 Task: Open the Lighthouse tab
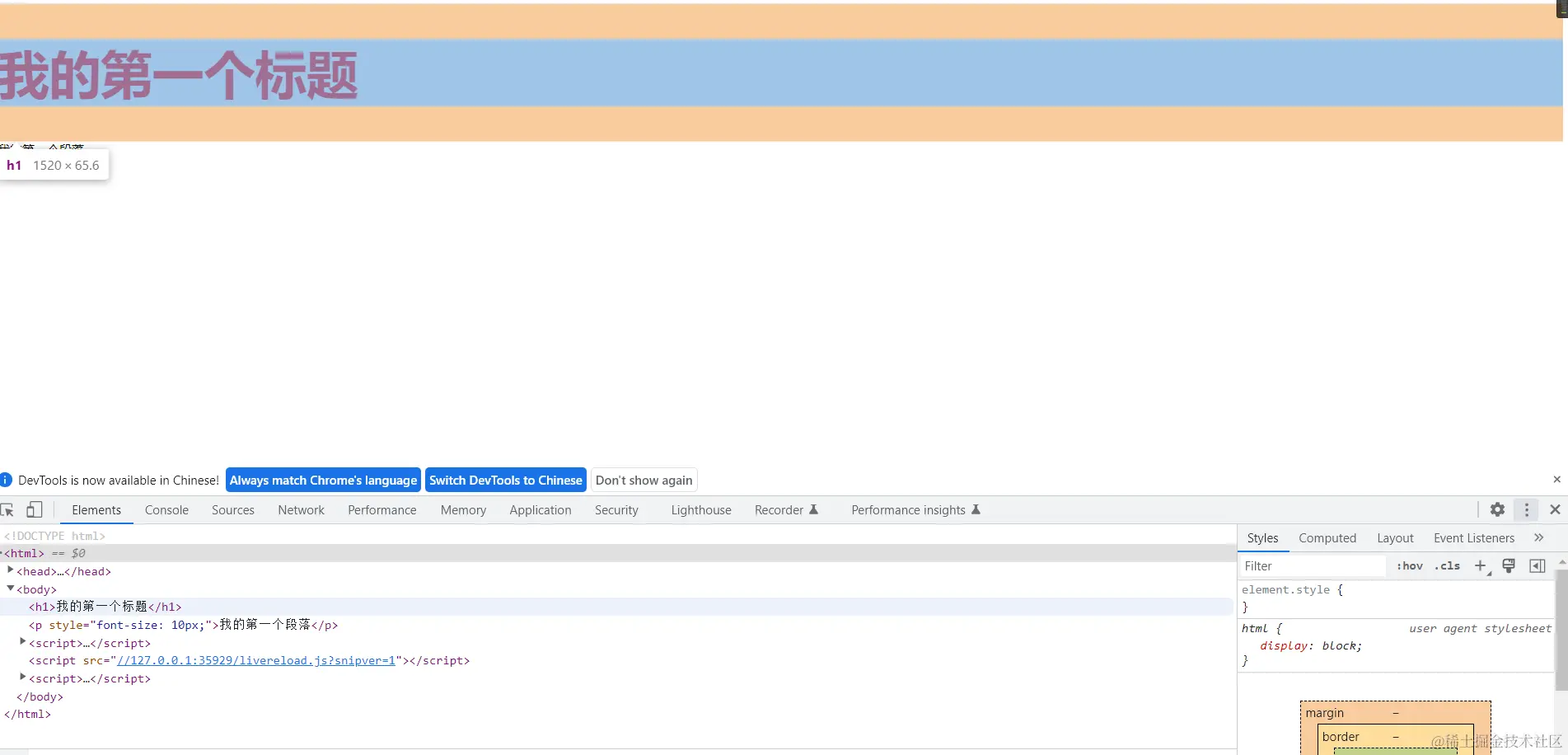point(701,510)
